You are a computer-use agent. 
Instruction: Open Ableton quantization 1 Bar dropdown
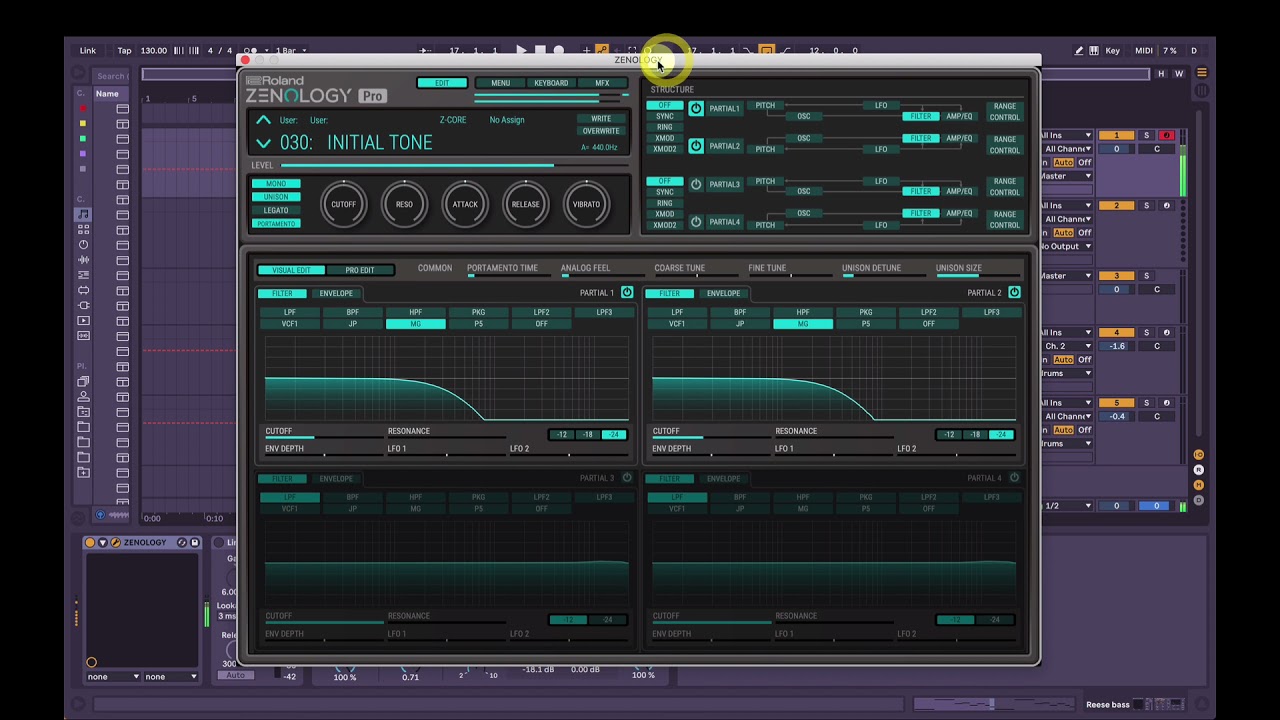point(292,50)
